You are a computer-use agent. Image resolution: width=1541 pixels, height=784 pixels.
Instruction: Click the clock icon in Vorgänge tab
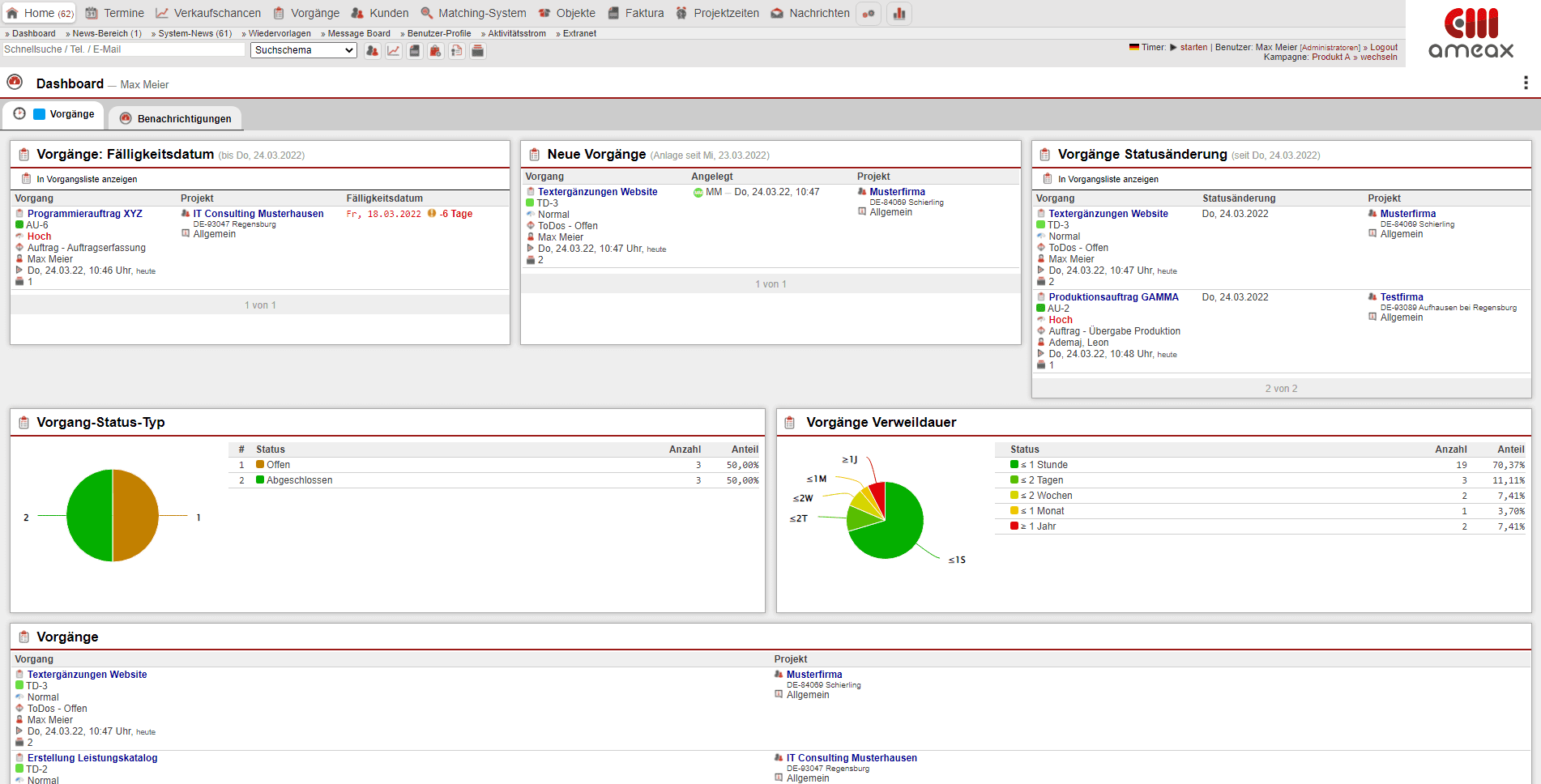pos(19,114)
